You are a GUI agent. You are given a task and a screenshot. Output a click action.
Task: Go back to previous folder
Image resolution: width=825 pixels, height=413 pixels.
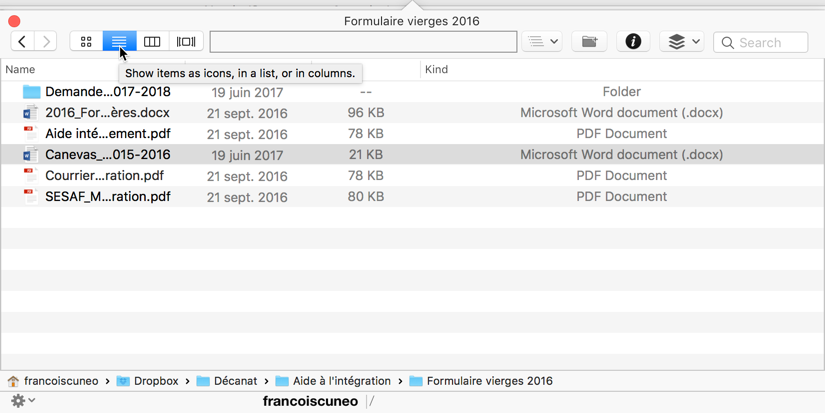[22, 42]
